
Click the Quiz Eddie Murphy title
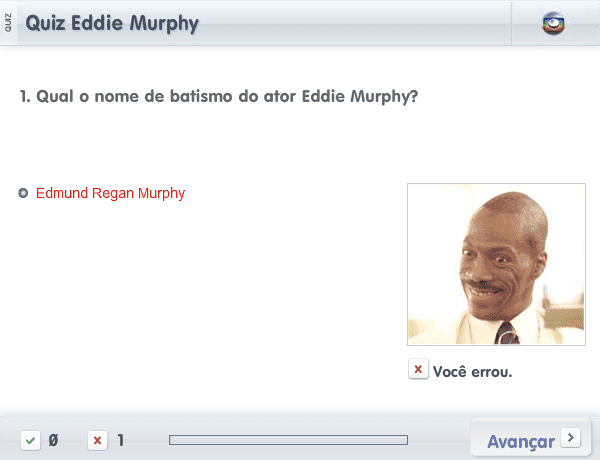(x=112, y=23)
